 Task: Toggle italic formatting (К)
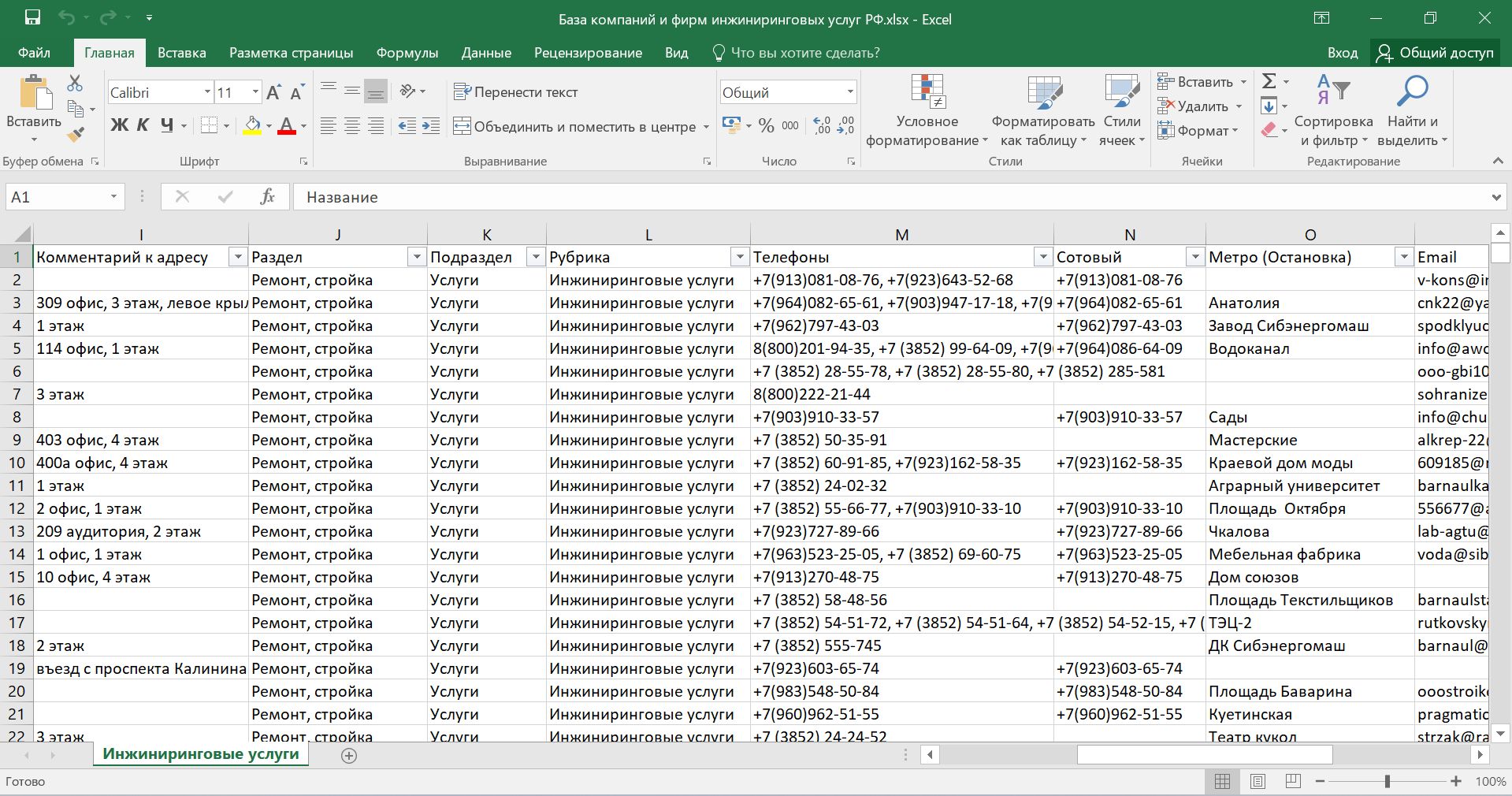[143, 125]
